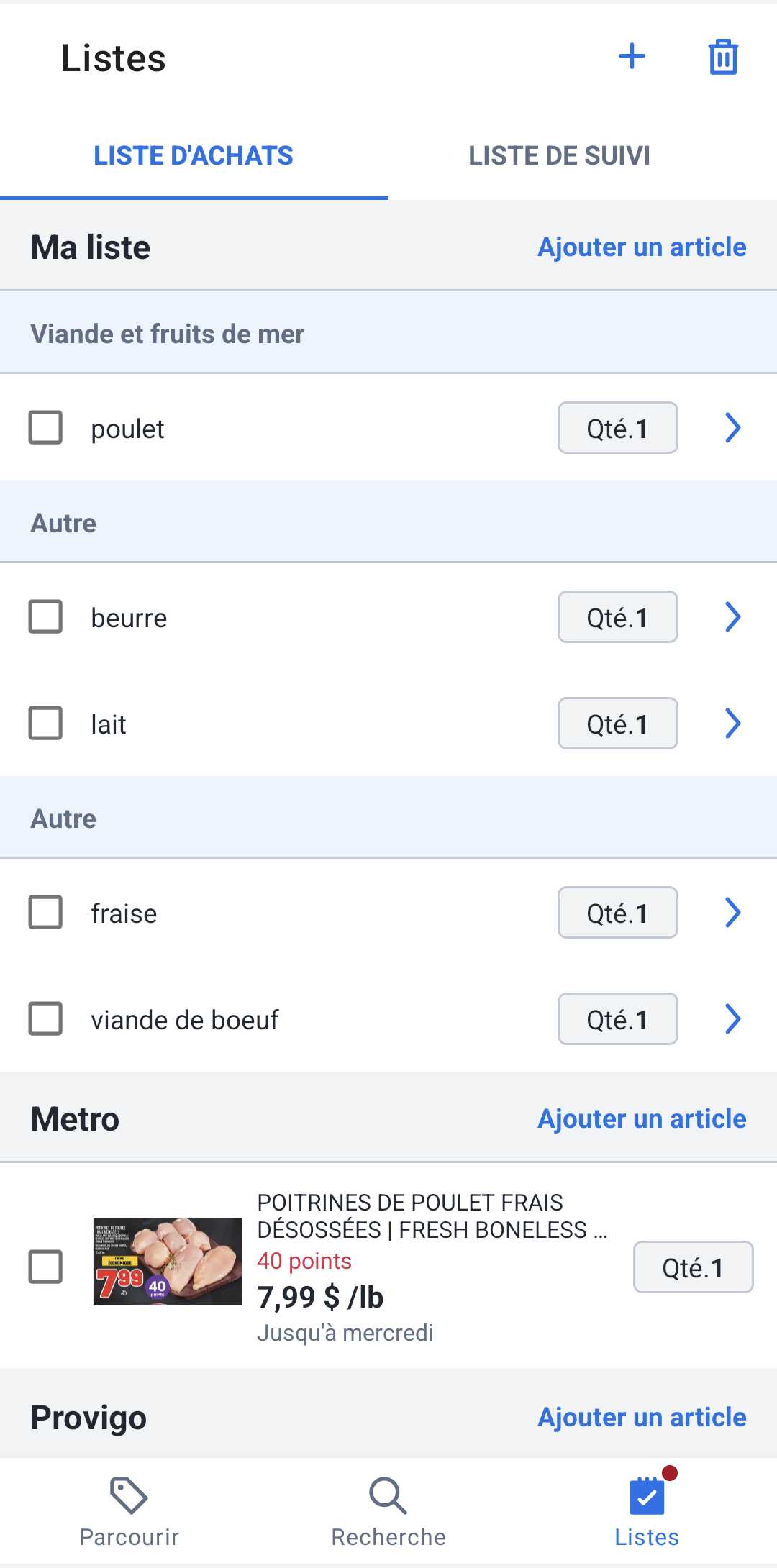Tap Ajouter un article for Ma liste
This screenshot has height=1568, width=777.
click(642, 247)
